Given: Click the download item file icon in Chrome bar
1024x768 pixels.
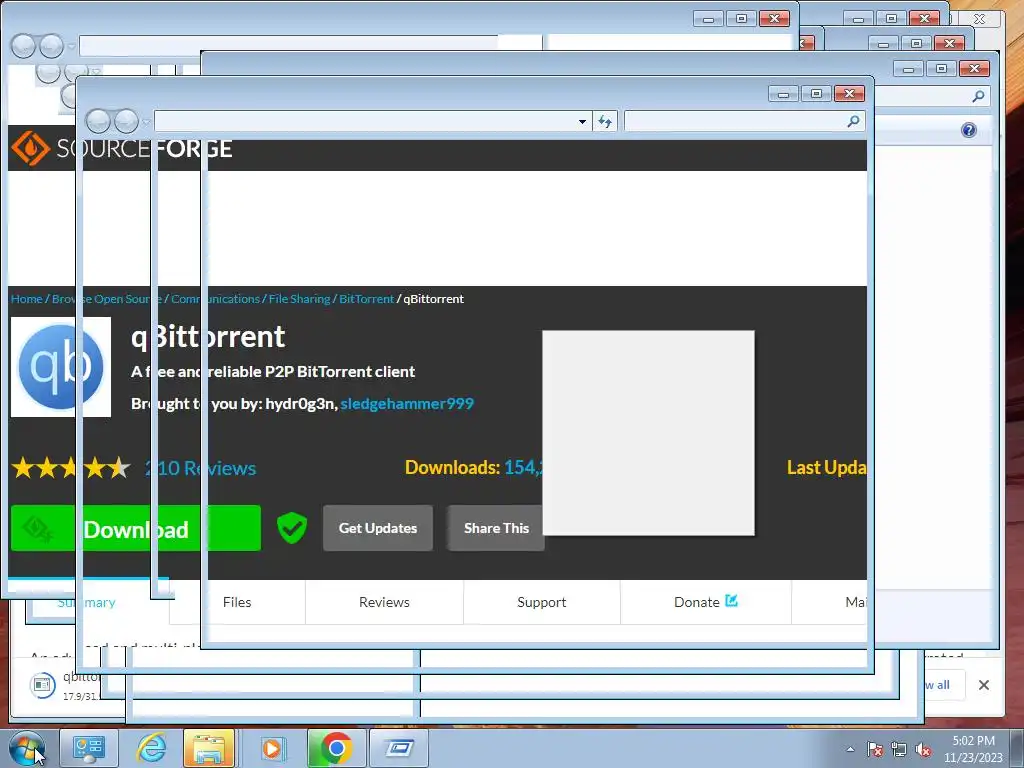Looking at the screenshot, I should (x=42, y=685).
